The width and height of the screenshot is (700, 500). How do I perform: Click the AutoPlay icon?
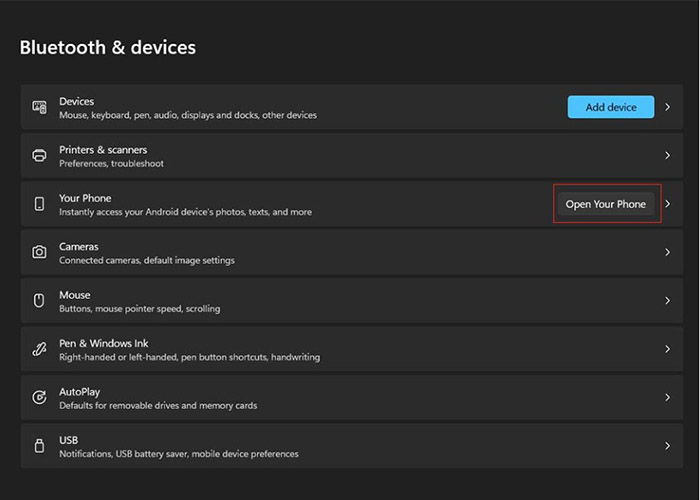click(39, 397)
